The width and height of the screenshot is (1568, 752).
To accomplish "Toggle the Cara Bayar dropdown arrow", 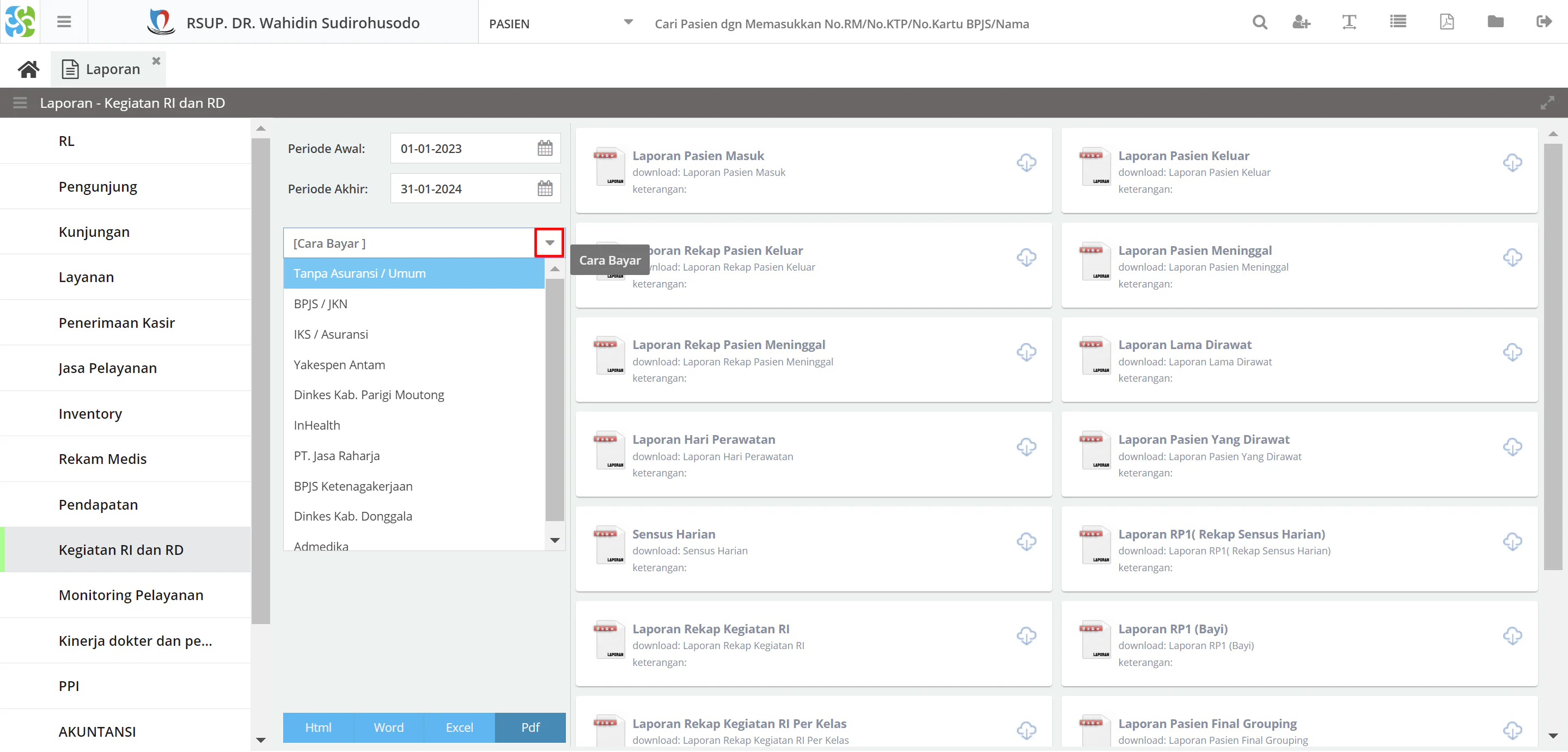I will (549, 243).
